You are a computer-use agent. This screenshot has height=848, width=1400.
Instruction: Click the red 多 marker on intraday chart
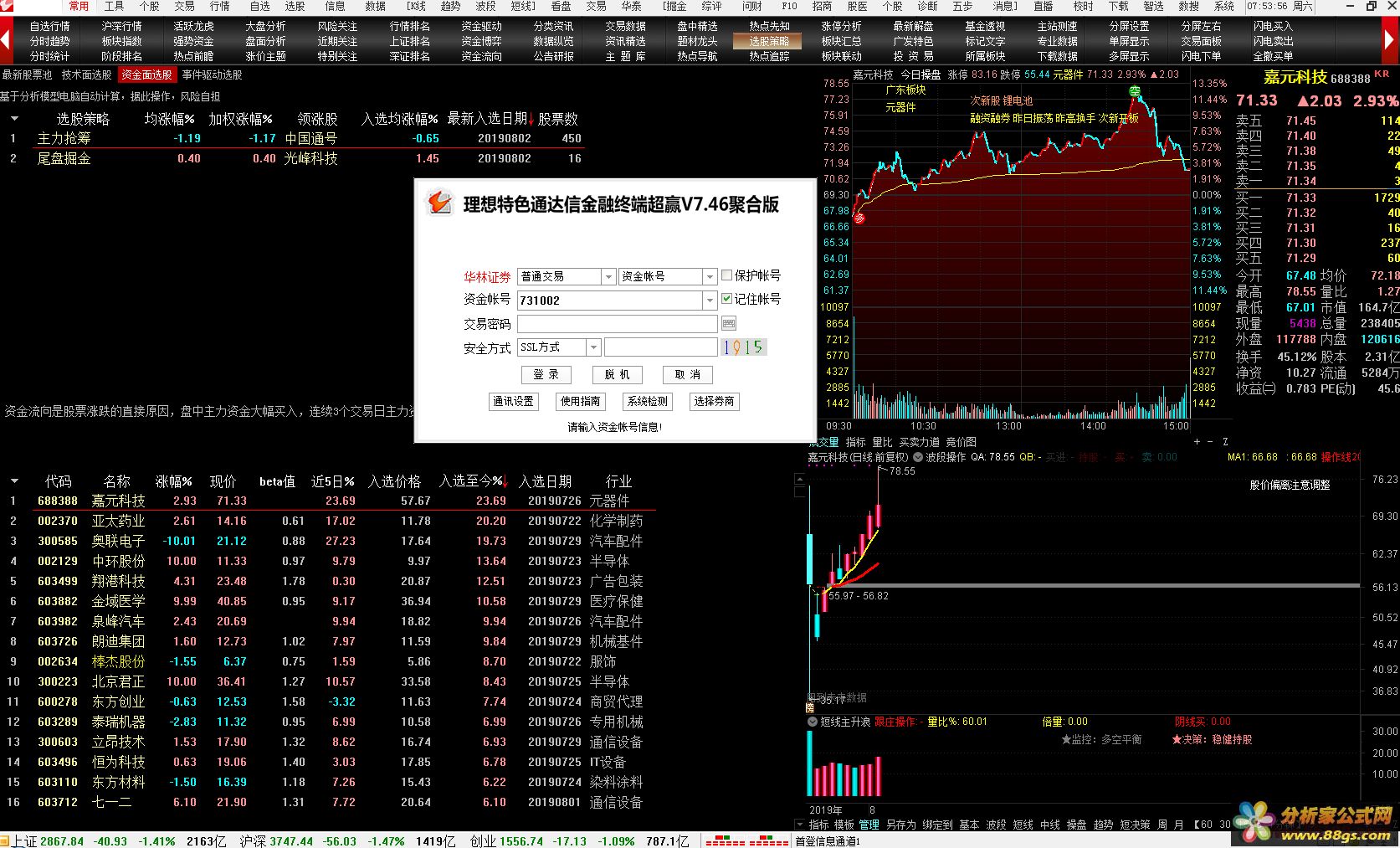859,218
